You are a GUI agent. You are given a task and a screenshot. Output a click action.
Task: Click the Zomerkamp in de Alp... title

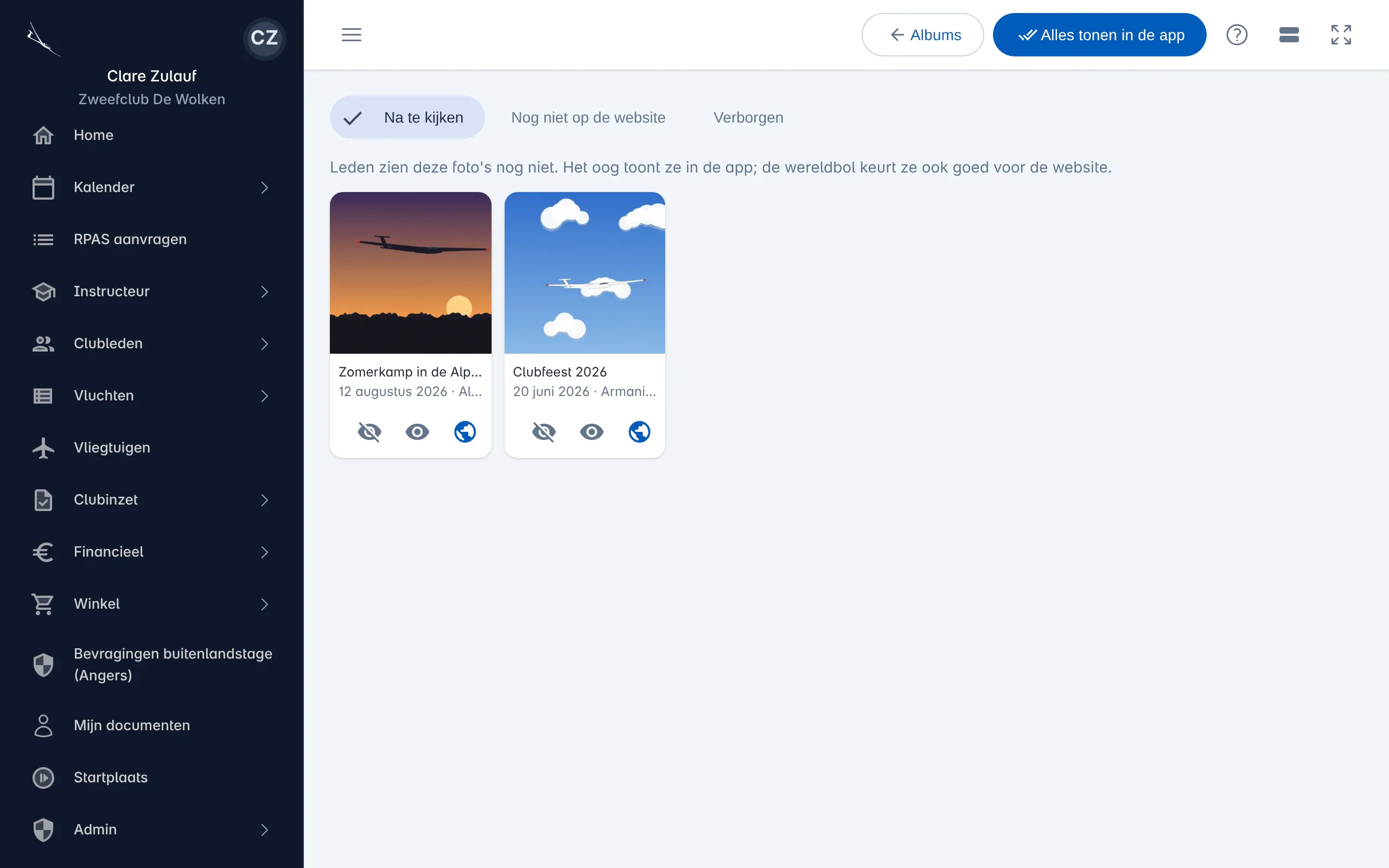click(x=410, y=372)
